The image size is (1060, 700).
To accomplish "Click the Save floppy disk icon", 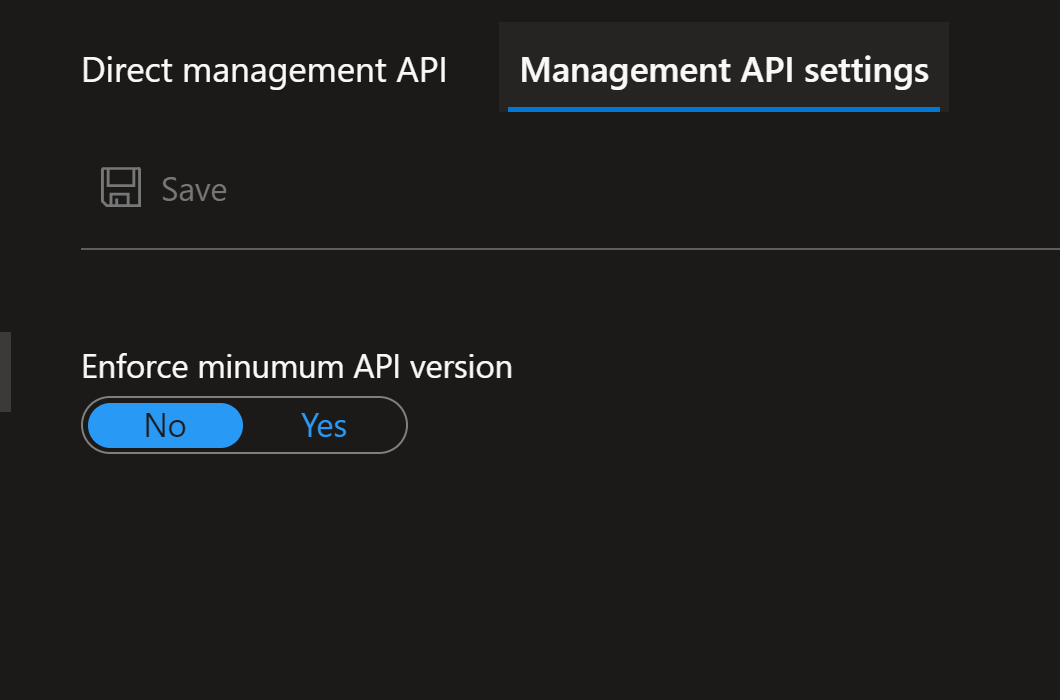I will 121,188.
